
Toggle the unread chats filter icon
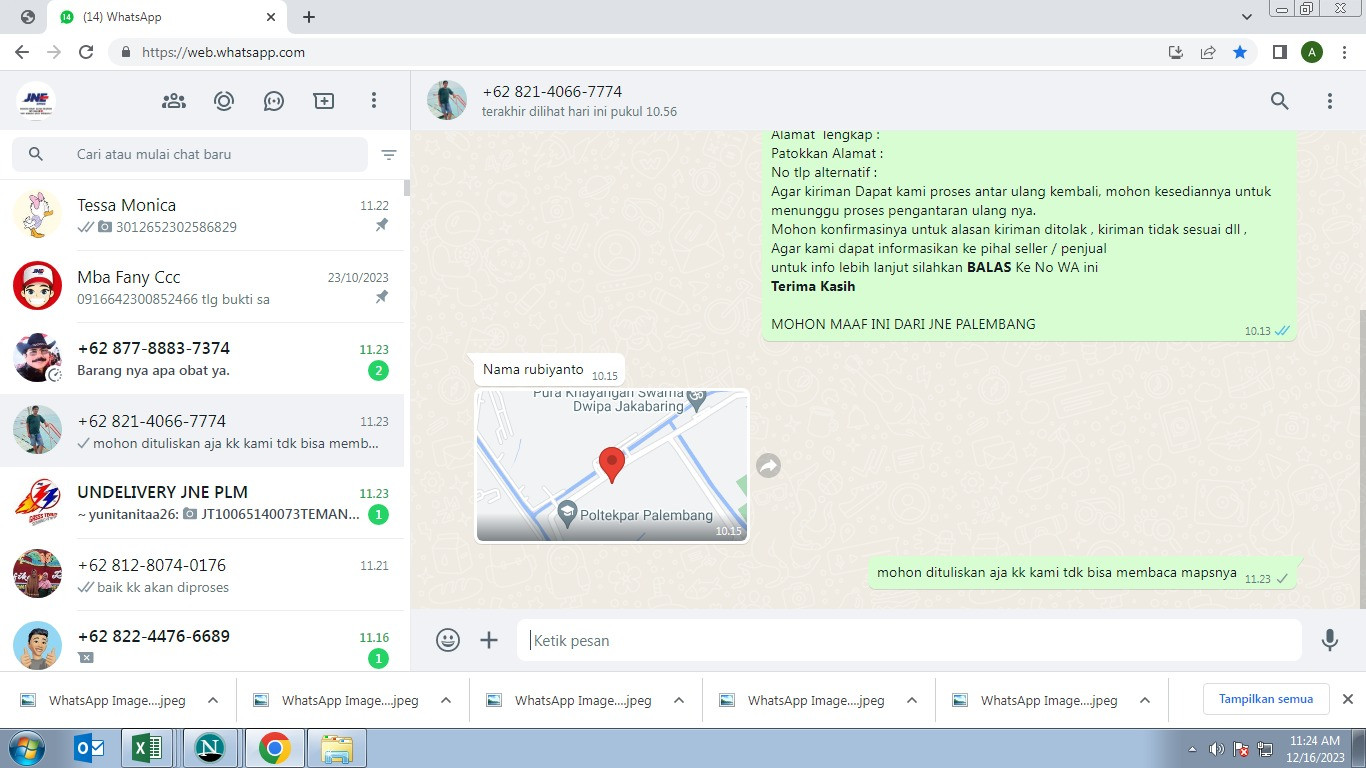click(x=389, y=155)
